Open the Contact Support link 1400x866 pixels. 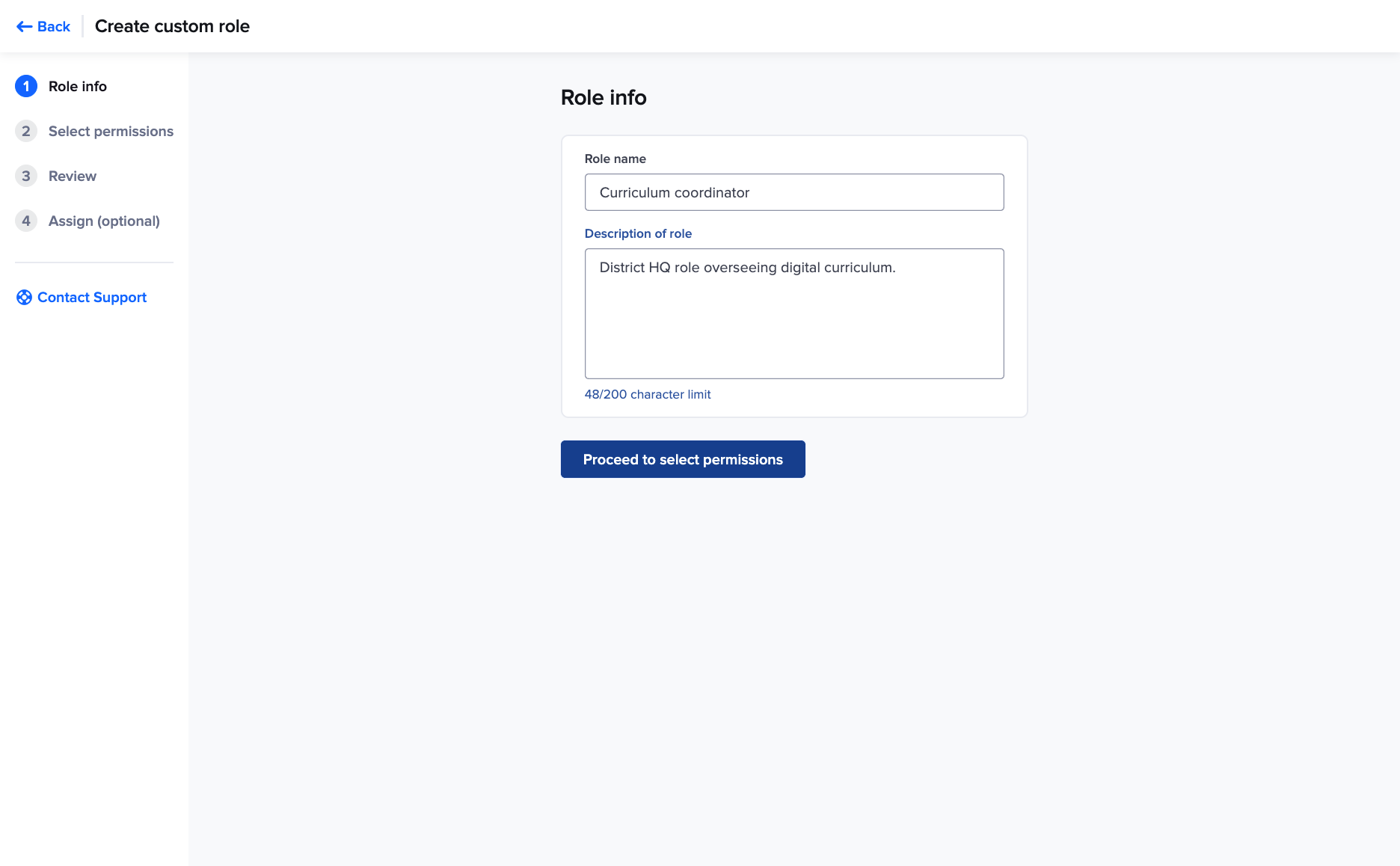82,298
